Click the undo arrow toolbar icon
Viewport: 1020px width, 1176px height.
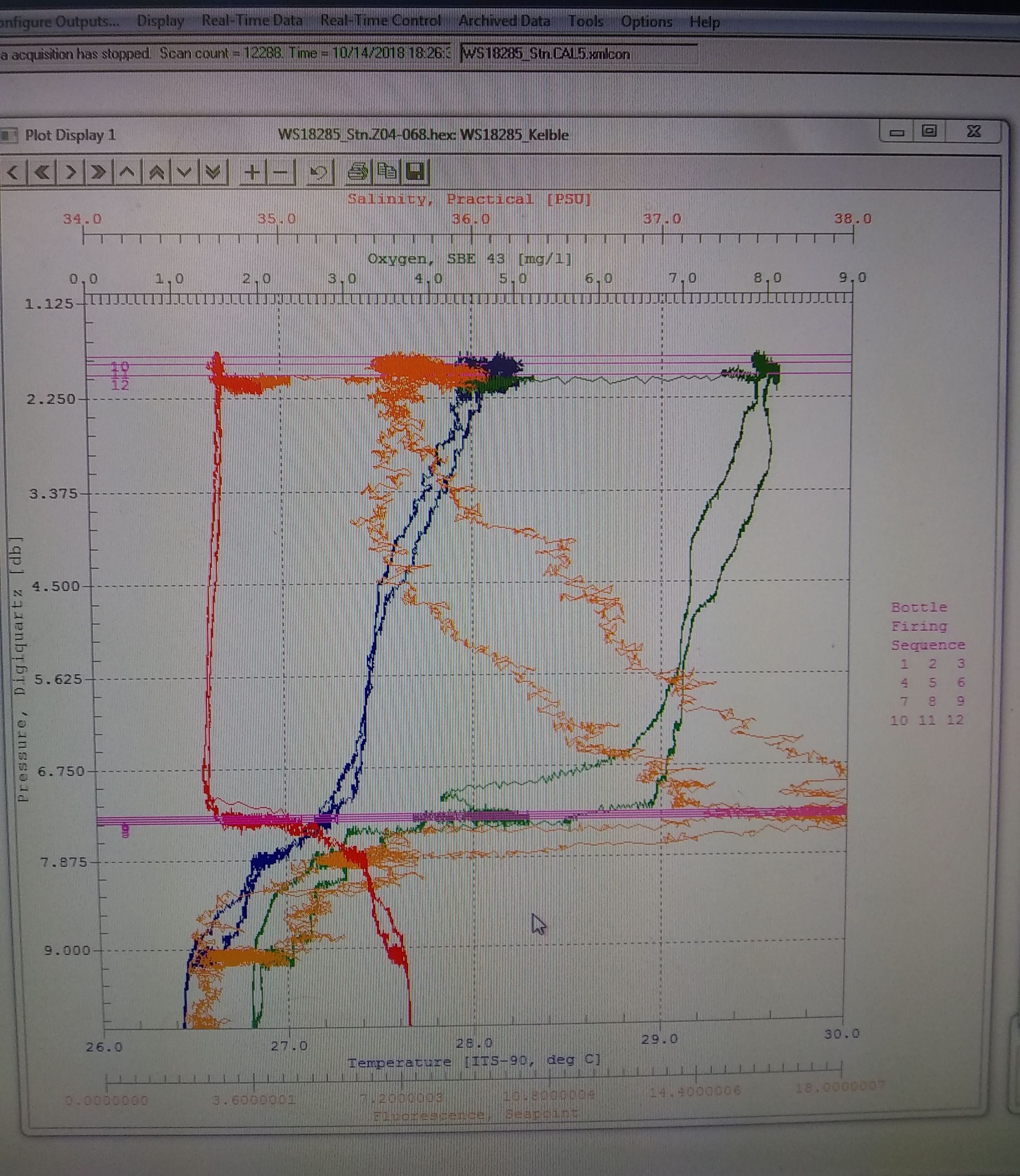(319, 172)
